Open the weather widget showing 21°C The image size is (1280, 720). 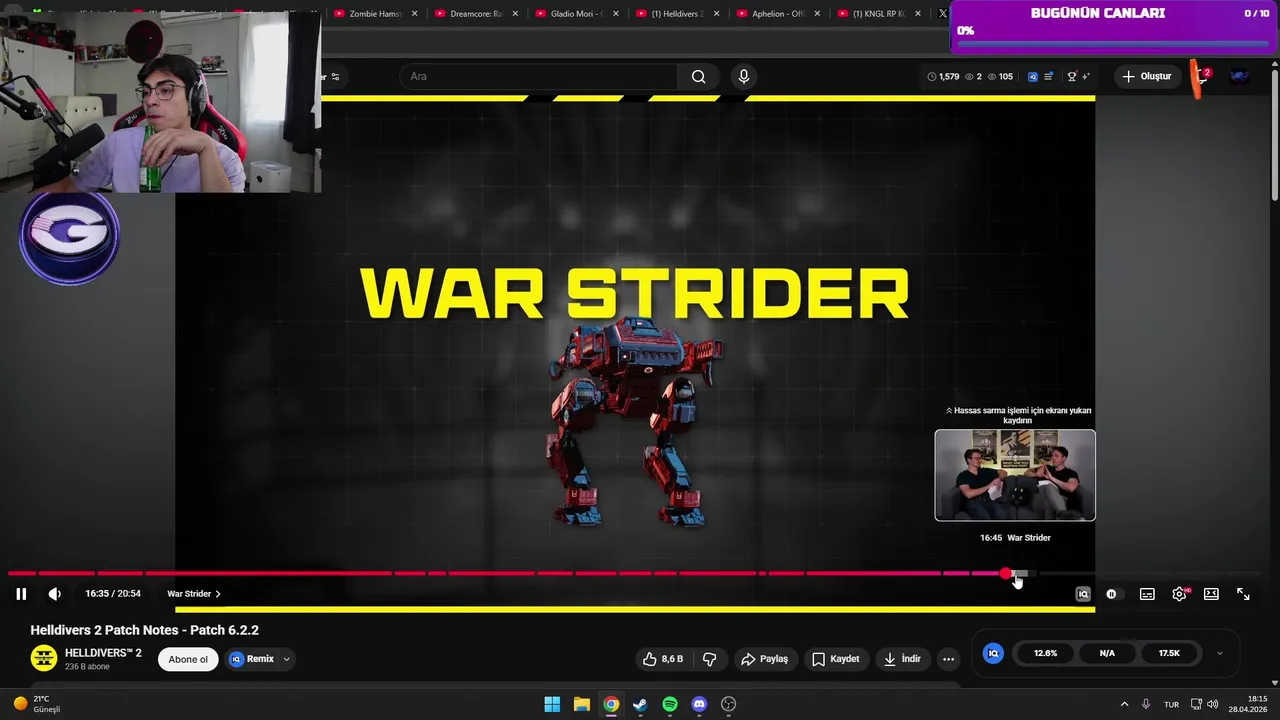36,704
